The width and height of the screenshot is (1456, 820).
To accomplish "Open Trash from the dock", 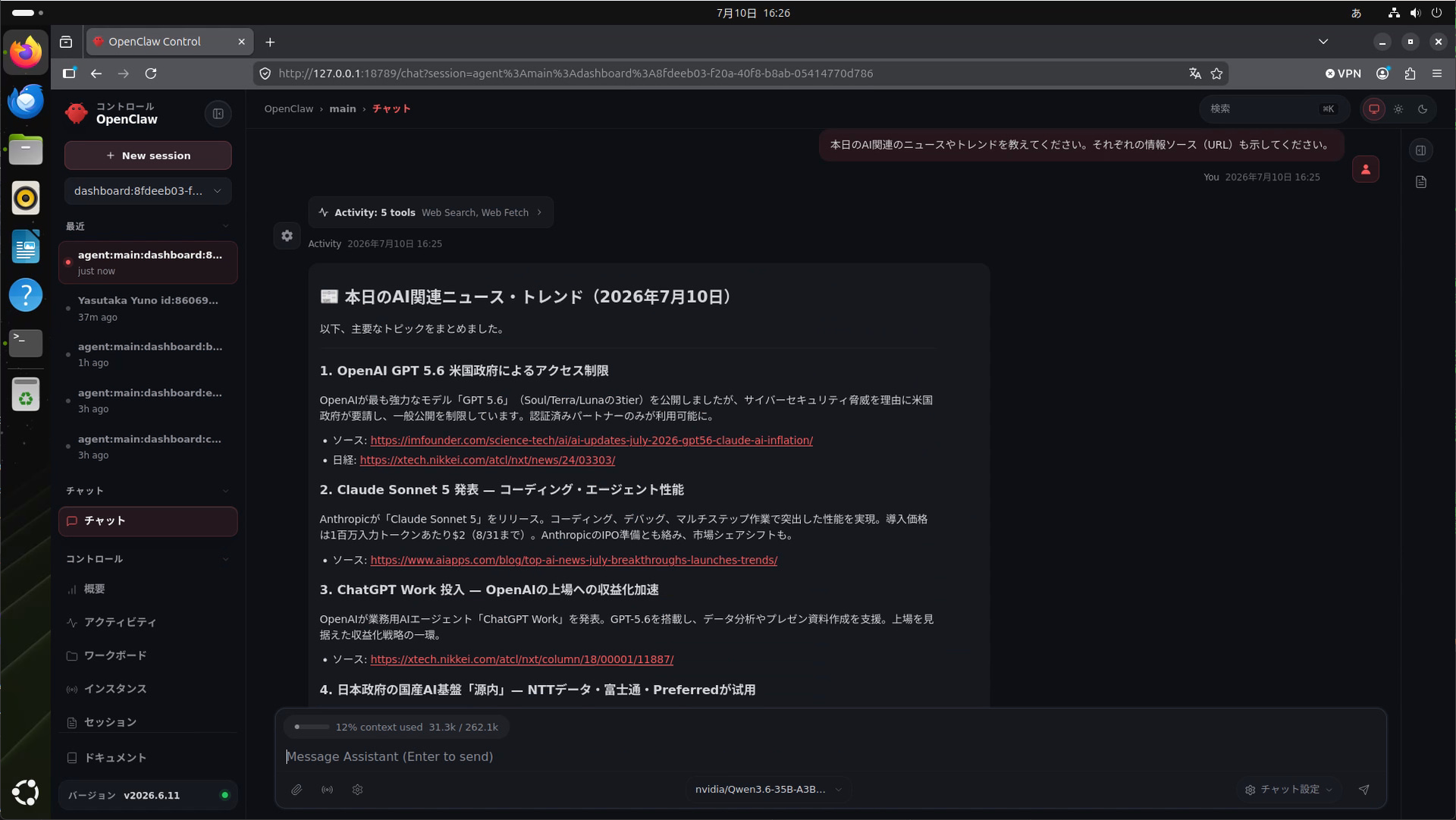I will coord(26,394).
